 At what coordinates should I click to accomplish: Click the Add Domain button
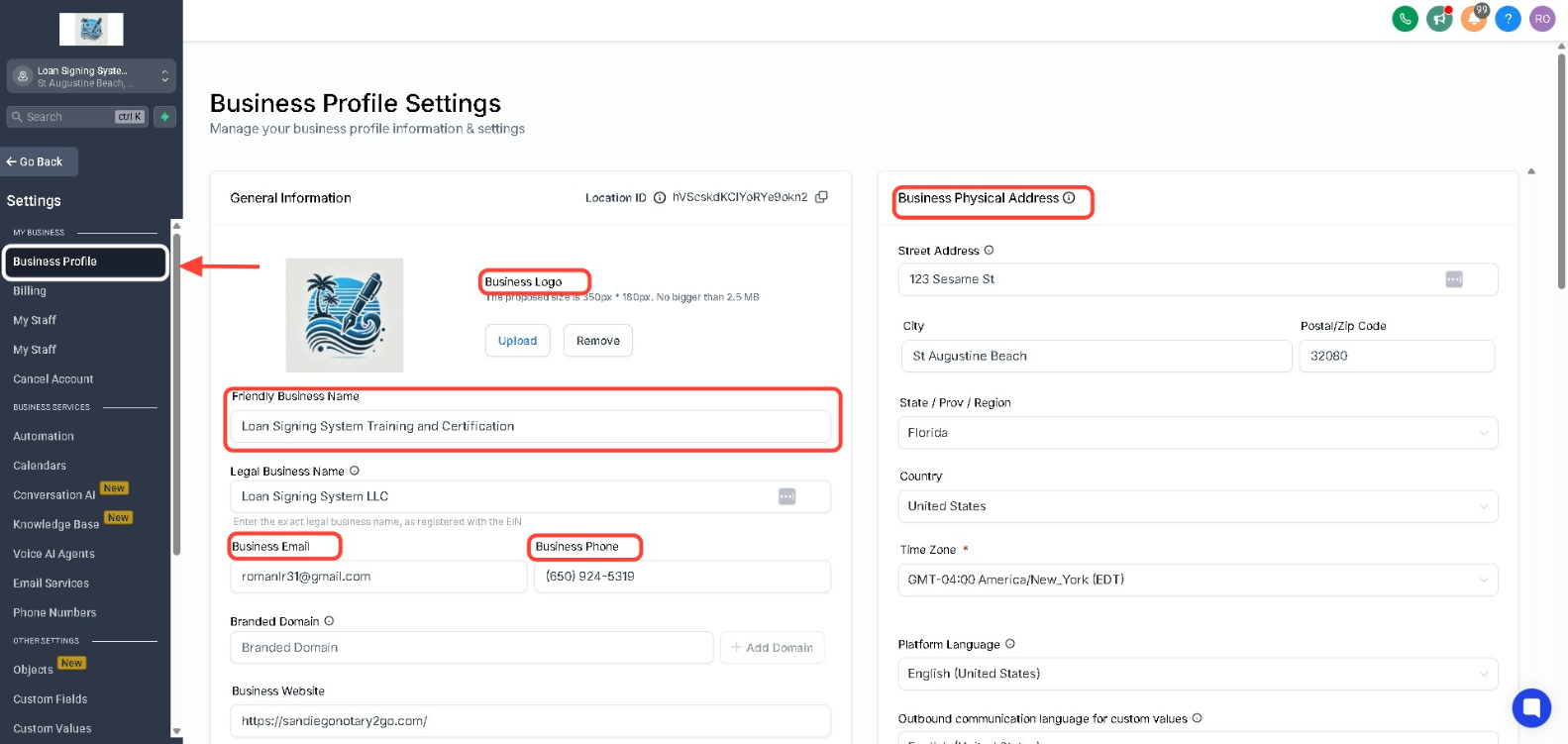coord(773,648)
